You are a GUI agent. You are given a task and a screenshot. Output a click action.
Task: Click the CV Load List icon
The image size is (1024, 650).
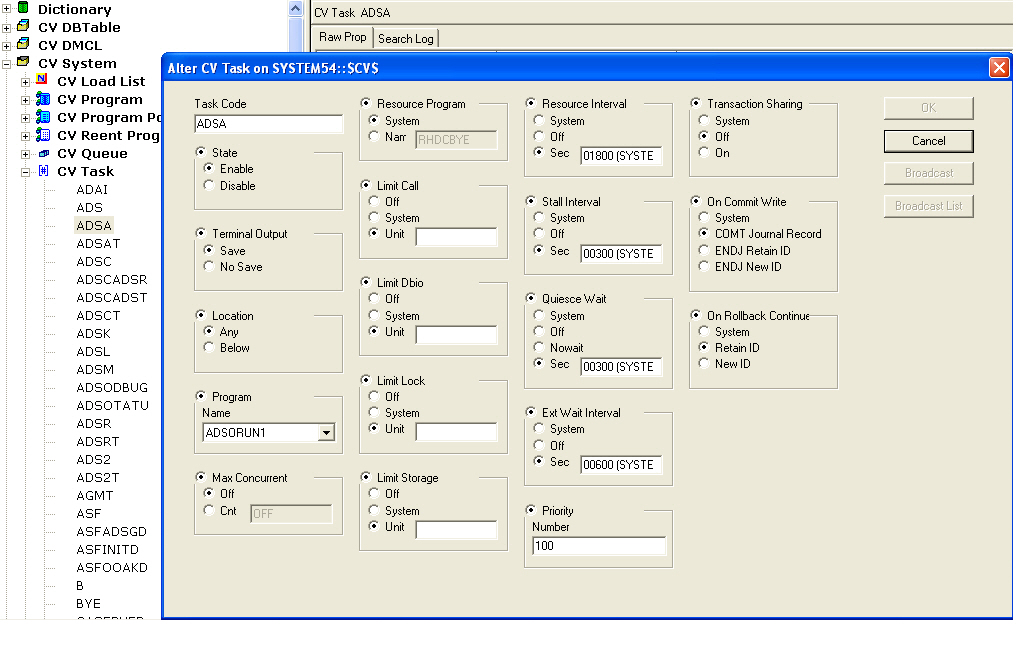point(42,80)
